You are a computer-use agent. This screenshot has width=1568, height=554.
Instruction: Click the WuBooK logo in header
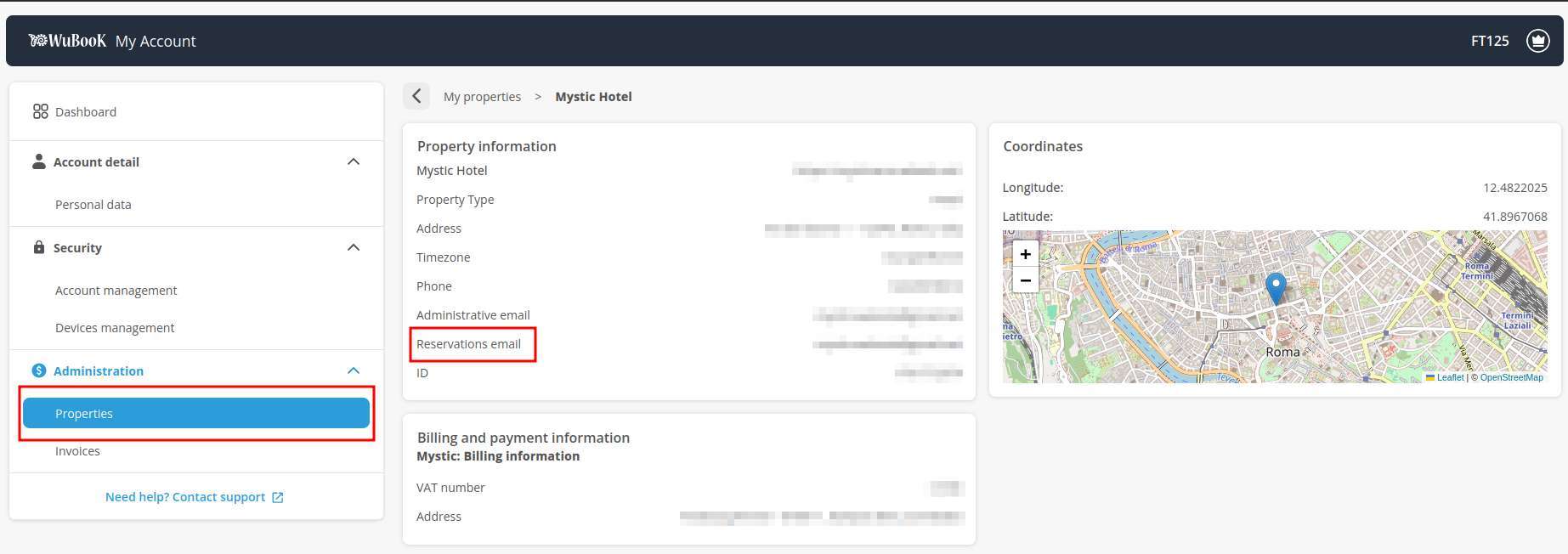(68, 41)
